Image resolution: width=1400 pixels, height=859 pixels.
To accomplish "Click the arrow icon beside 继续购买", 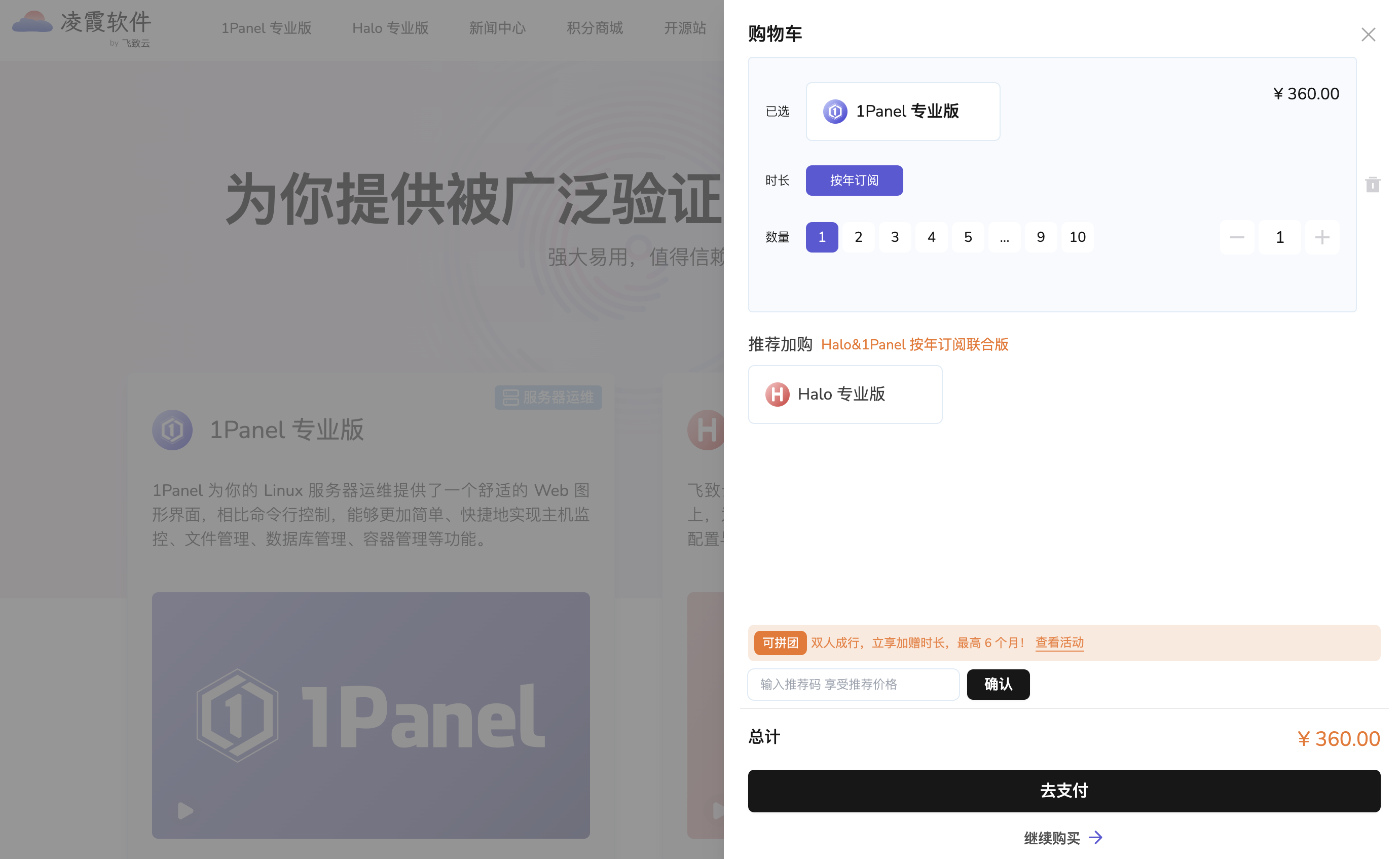I will (1095, 837).
